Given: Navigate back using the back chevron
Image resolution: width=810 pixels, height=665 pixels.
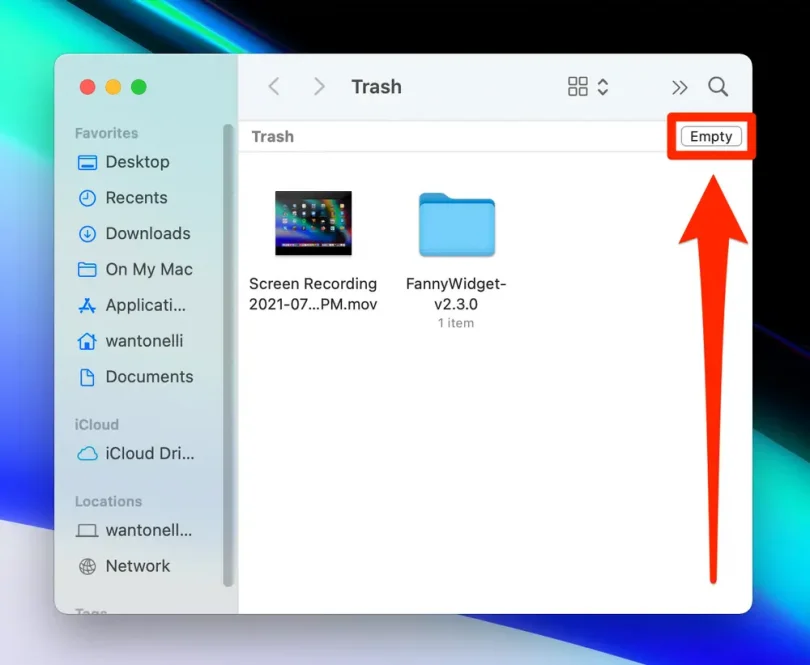Looking at the screenshot, I should pos(274,87).
